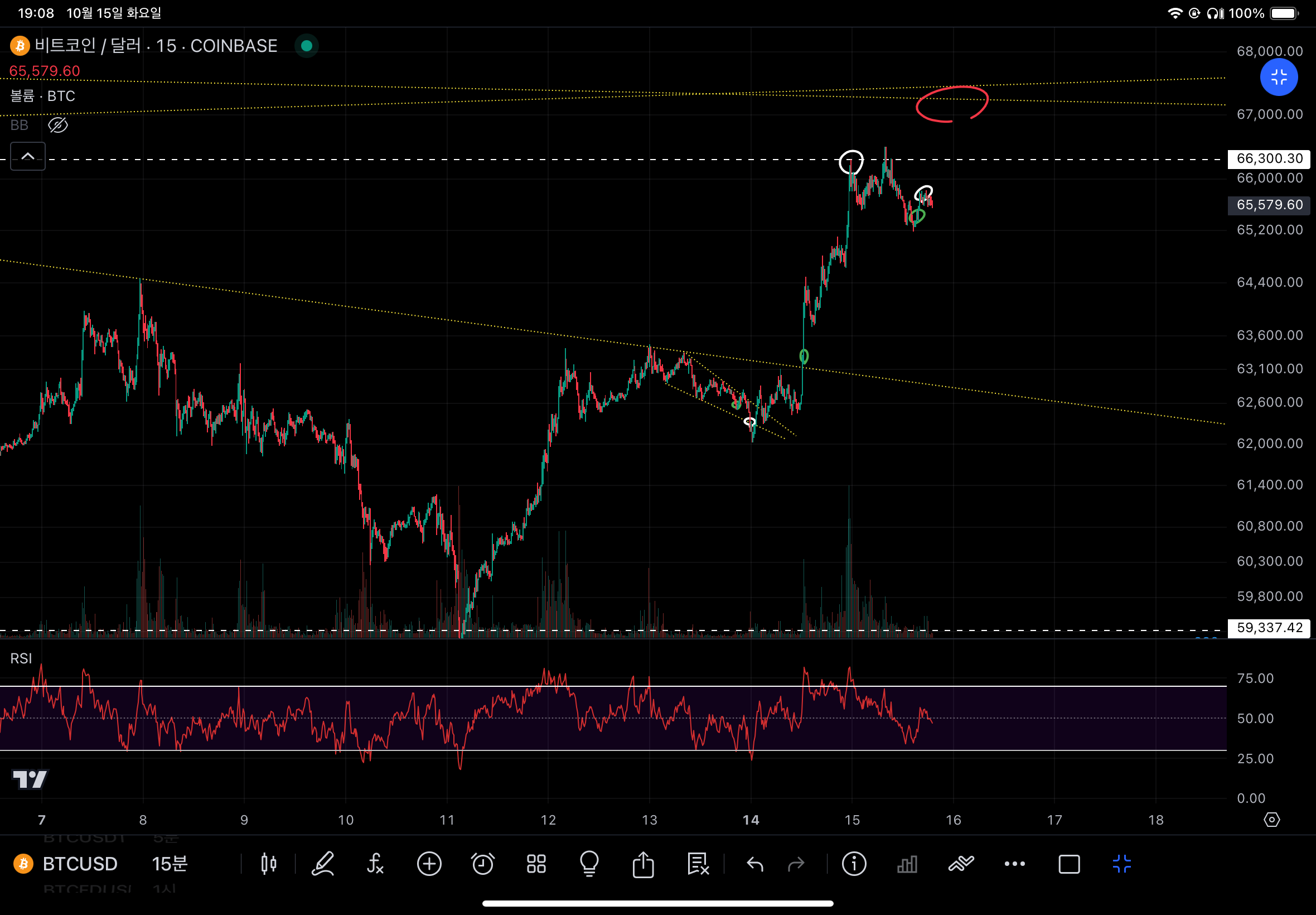
Task: Open symbol info circle-i button
Action: coord(854,864)
